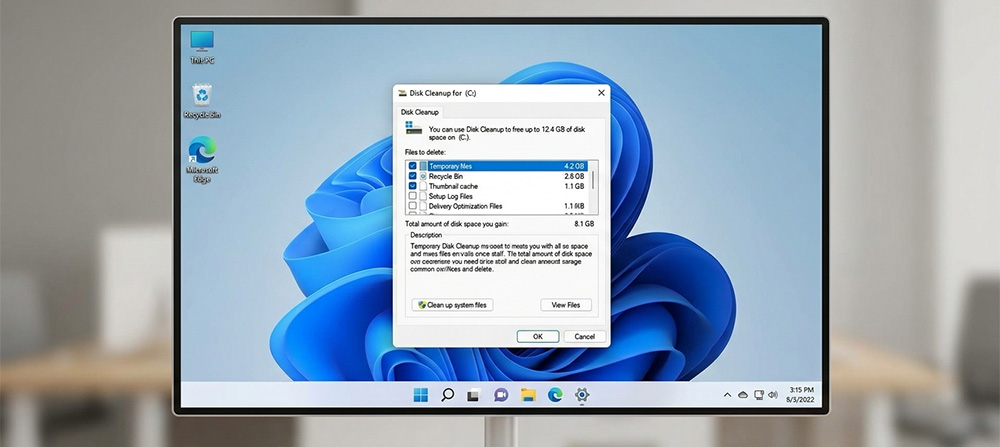Image resolution: width=1000 pixels, height=447 pixels.
Task: Click the View Files button
Action: point(566,305)
